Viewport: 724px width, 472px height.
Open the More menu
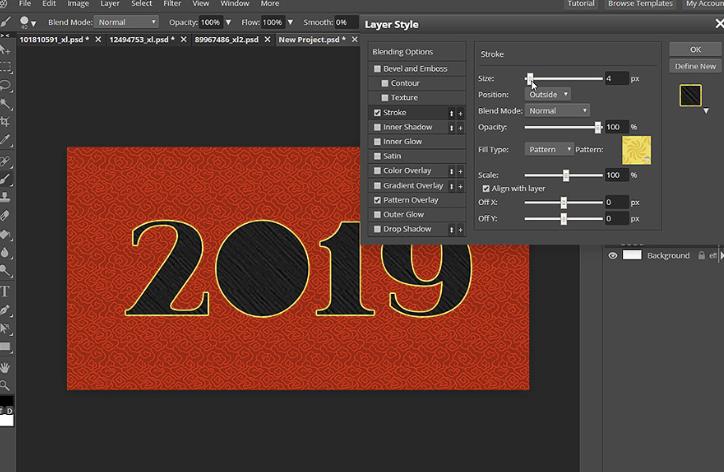pos(270,4)
